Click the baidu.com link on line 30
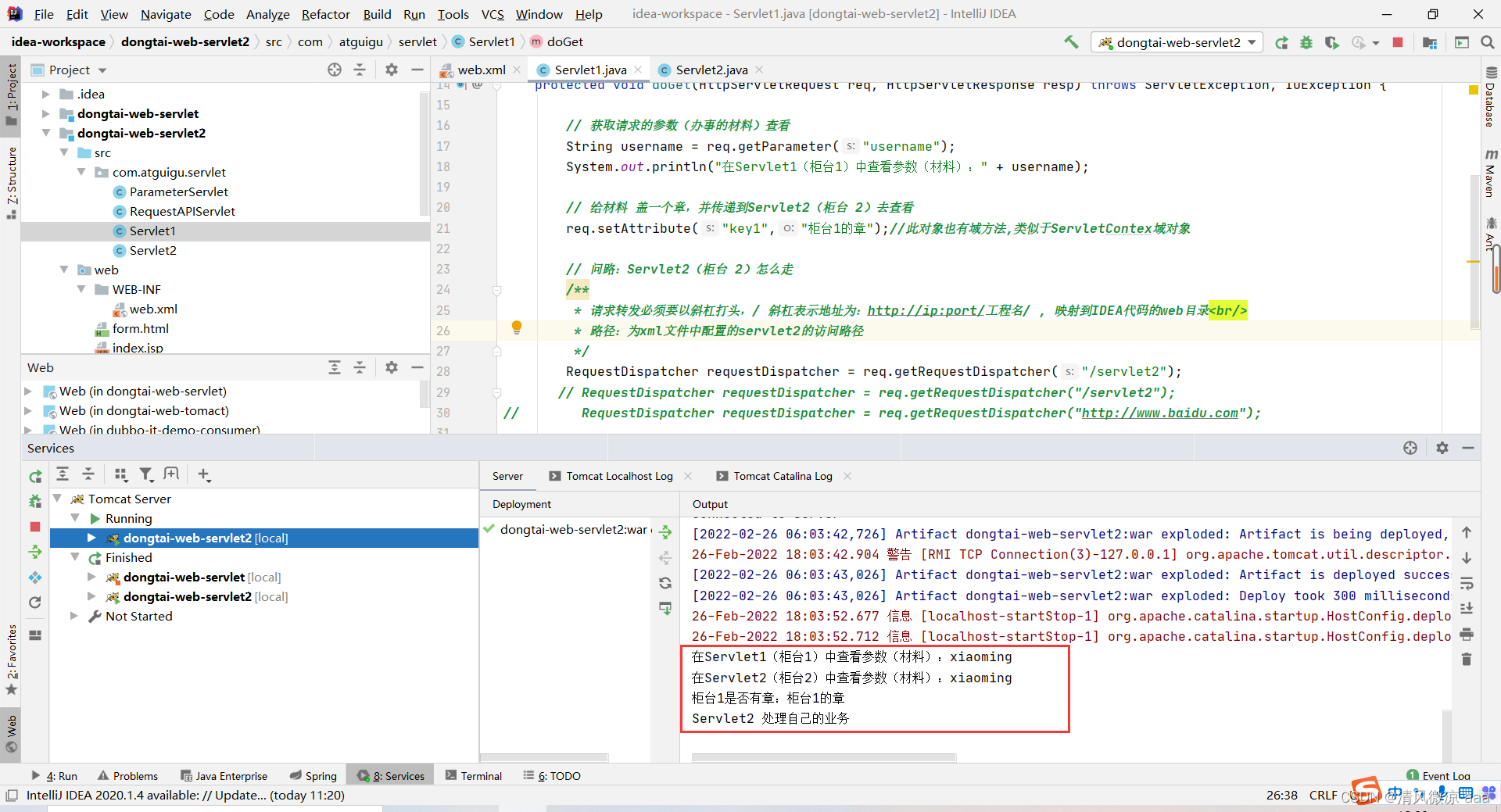 1160,413
